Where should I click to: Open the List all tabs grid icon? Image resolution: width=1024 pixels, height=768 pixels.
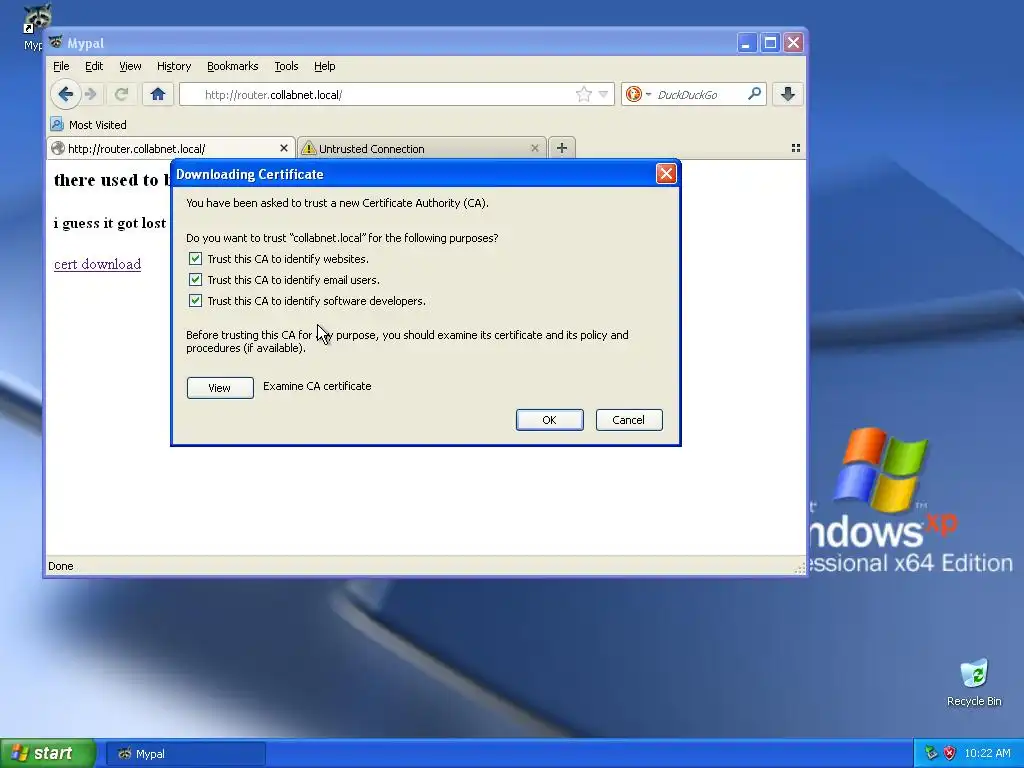(795, 148)
